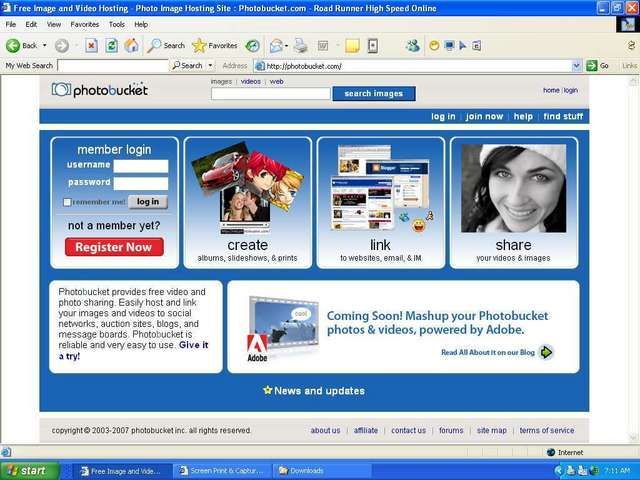
Task: Click the green arrow beside the blog link
Action: 546,352
